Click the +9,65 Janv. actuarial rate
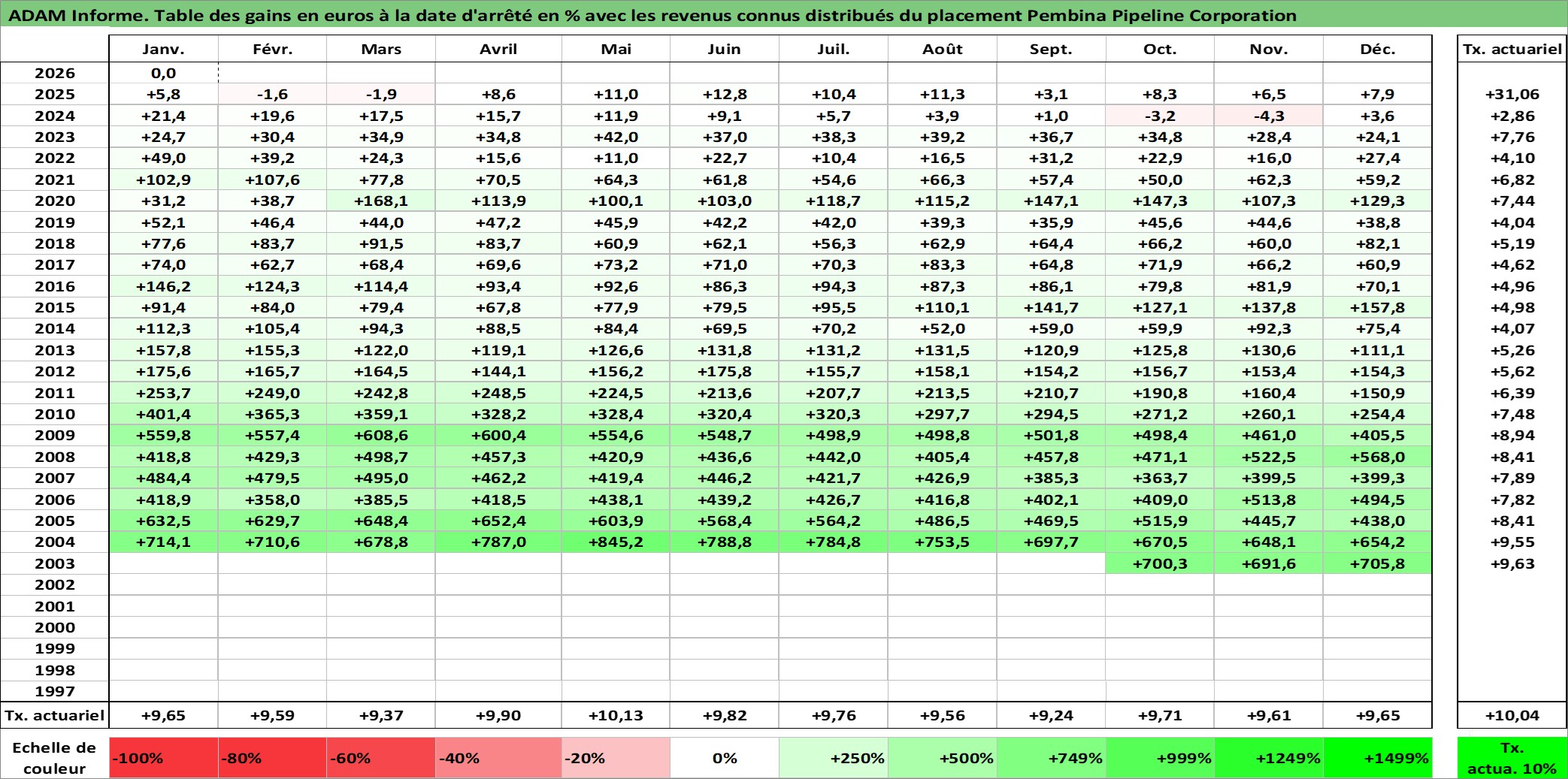 pos(164,715)
